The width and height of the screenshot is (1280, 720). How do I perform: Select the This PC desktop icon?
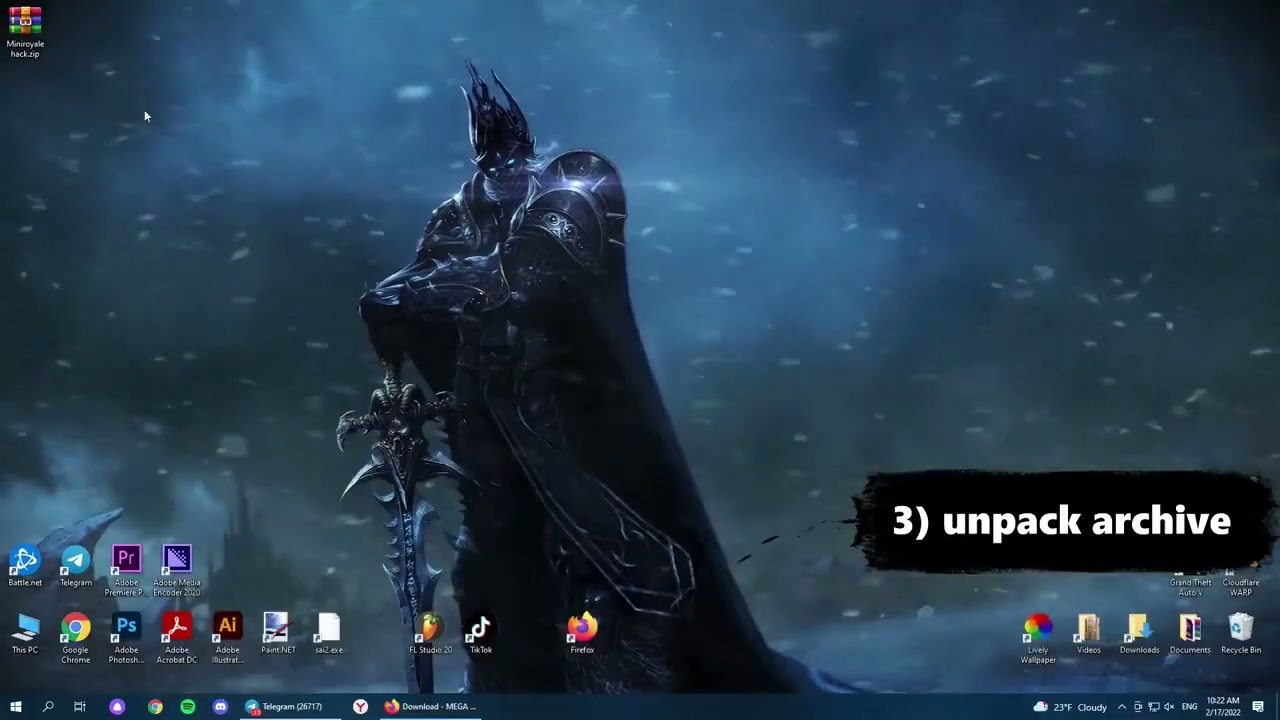click(x=25, y=634)
